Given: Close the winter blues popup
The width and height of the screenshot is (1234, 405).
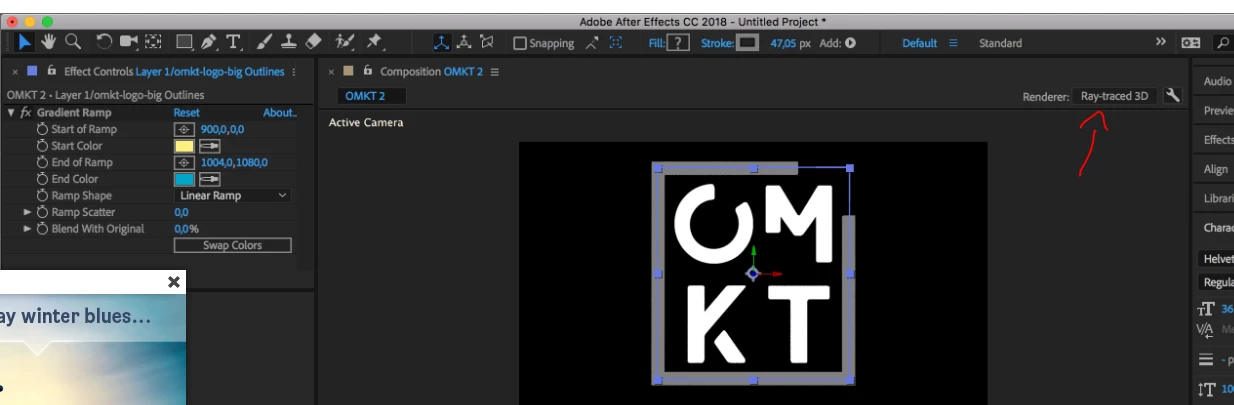Looking at the screenshot, I should pyautogui.click(x=174, y=282).
